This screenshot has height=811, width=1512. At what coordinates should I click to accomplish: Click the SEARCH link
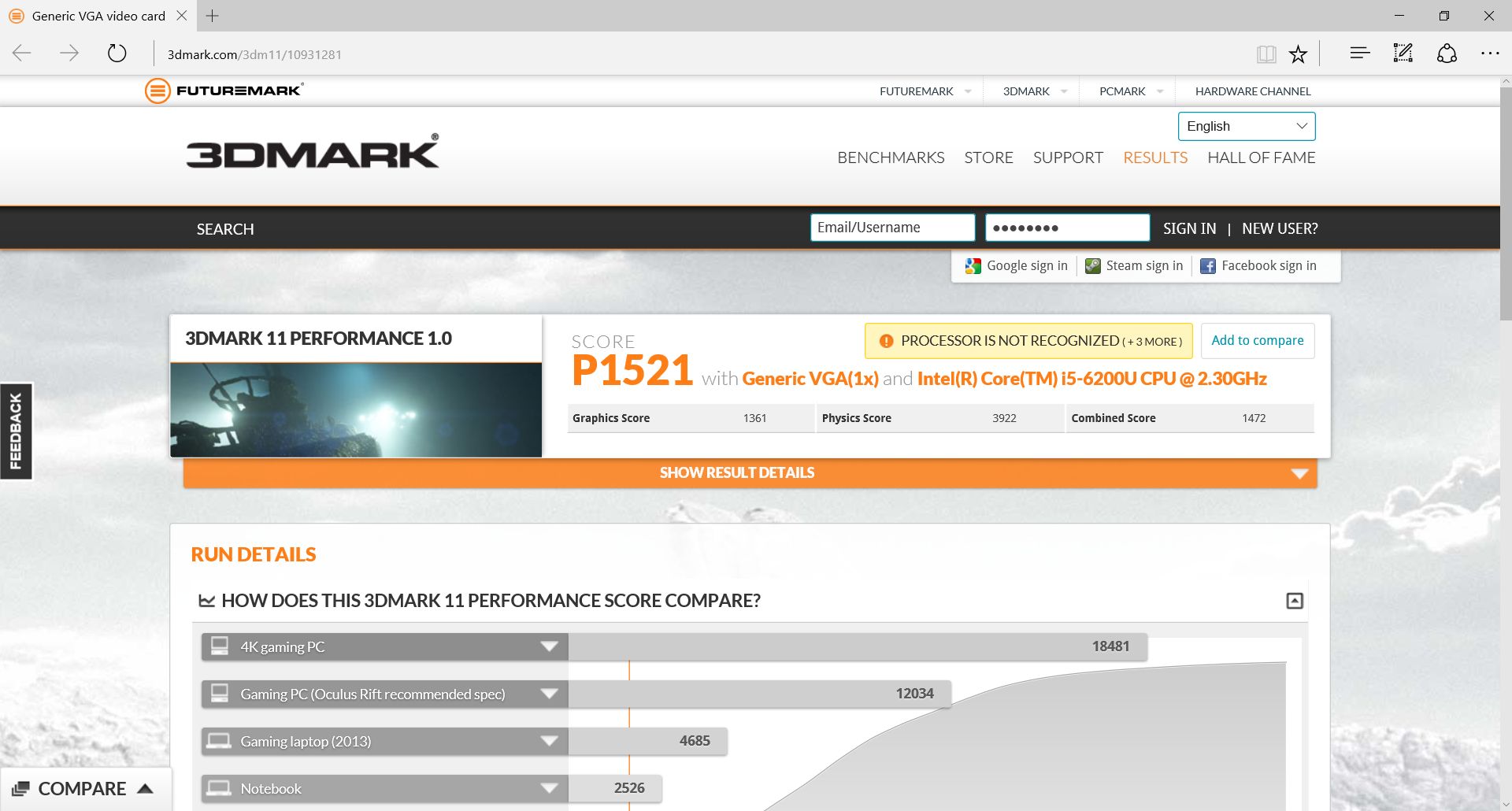click(x=225, y=229)
